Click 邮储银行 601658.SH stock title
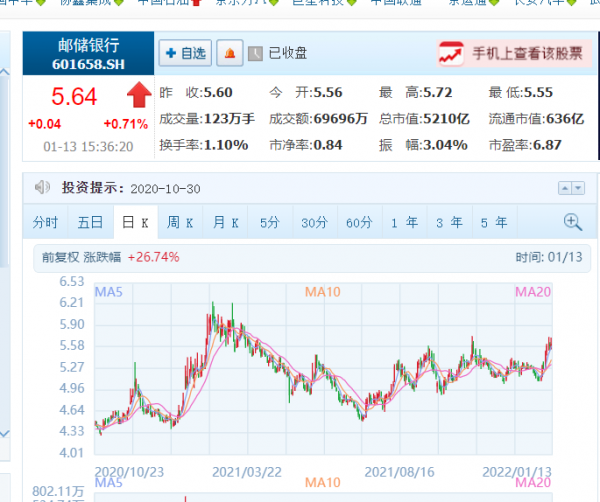The image size is (600, 502). tap(88, 54)
